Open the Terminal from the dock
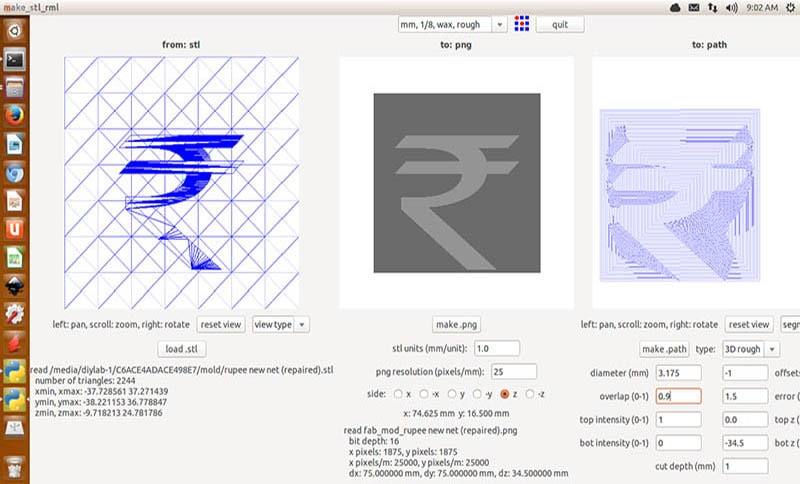Image resolution: width=800 pixels, height=484 pixels. (14, 60)
